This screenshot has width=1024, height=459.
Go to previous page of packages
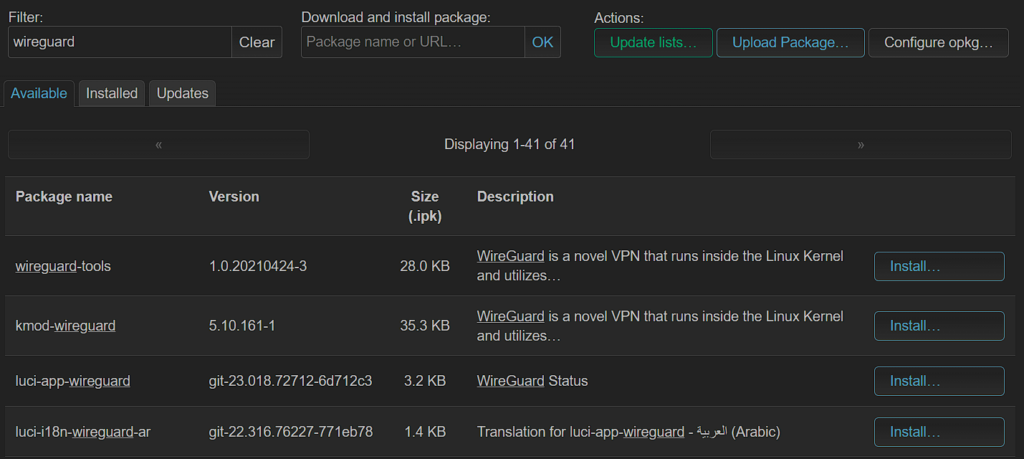pyautogui.click(x=159, y=144)
